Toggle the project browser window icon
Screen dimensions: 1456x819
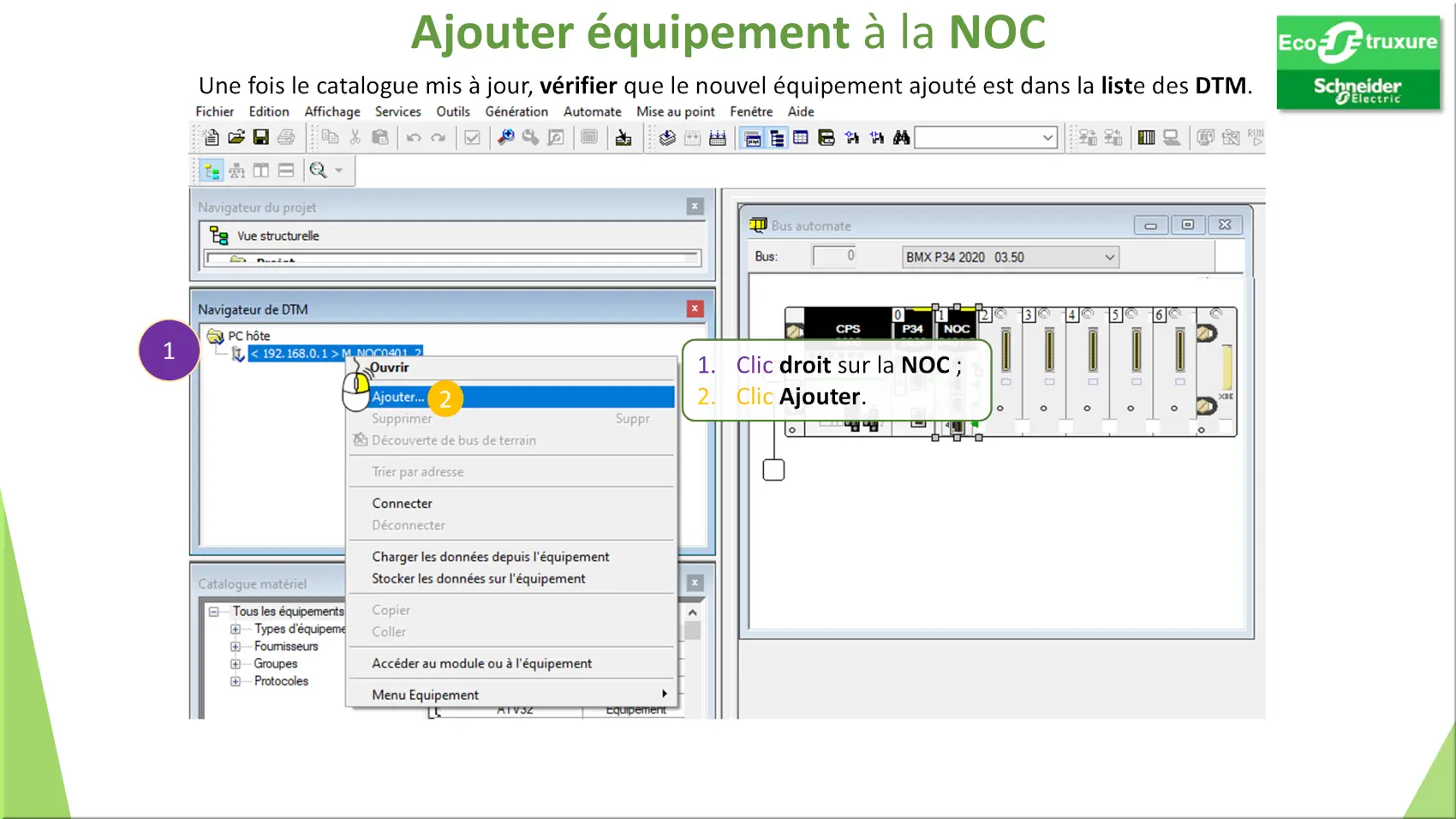tap(753, 138)
